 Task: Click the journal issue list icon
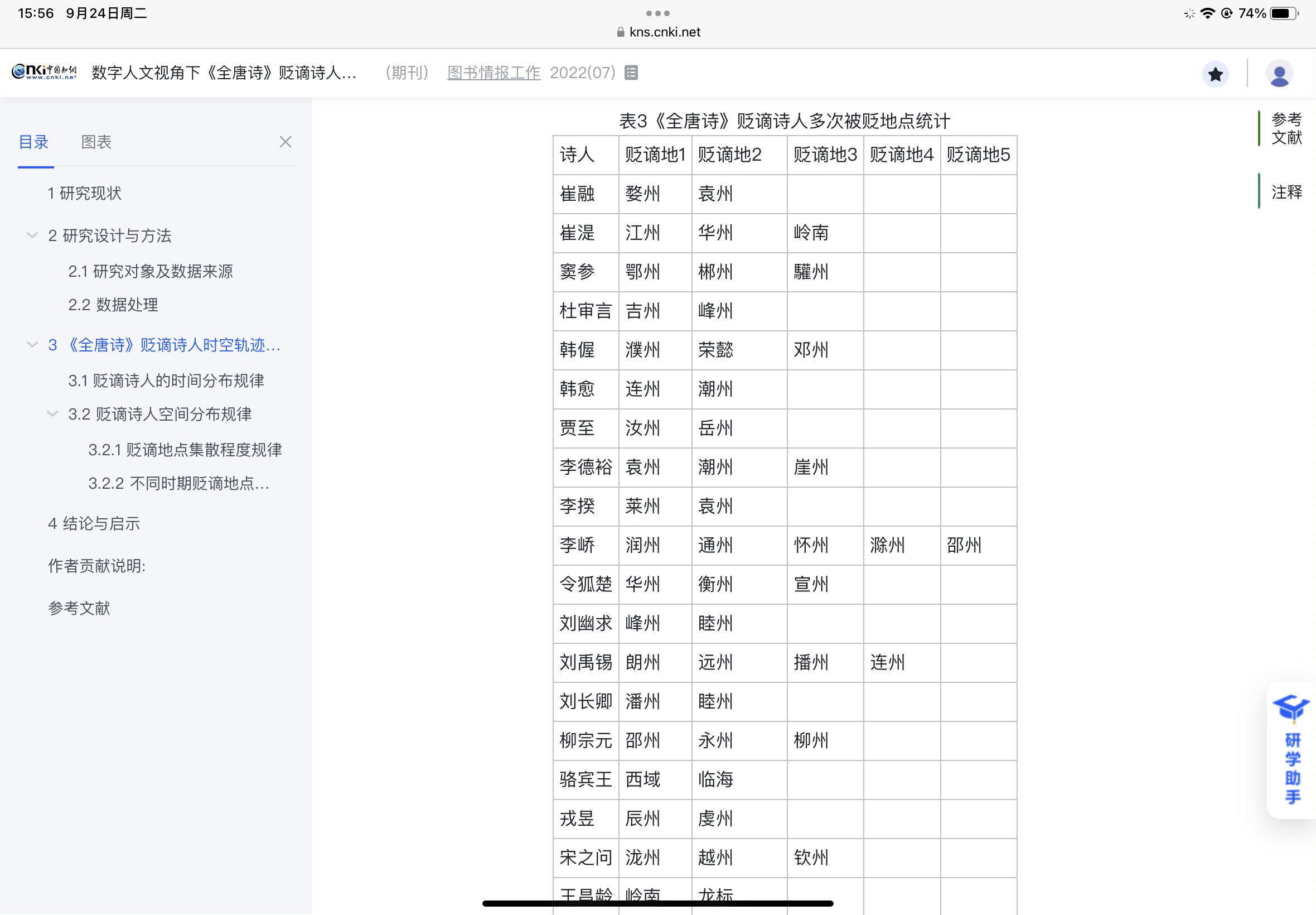[631, 73]
